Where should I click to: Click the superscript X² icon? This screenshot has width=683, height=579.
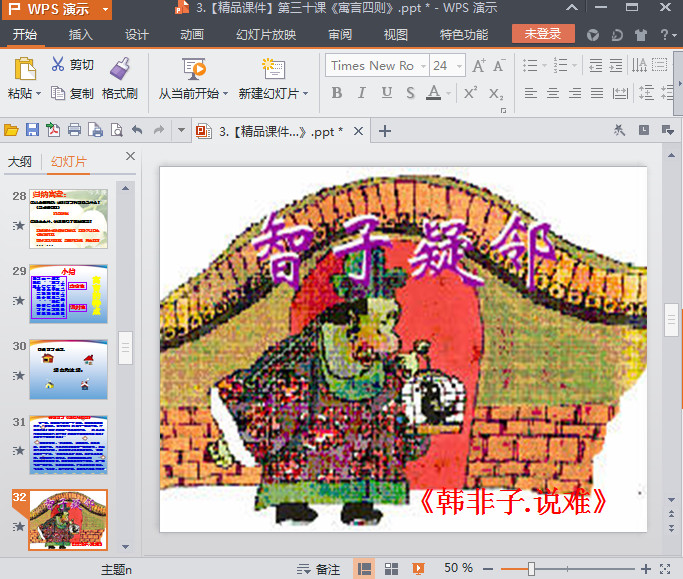pyautogui.click(x=471, y=93)
